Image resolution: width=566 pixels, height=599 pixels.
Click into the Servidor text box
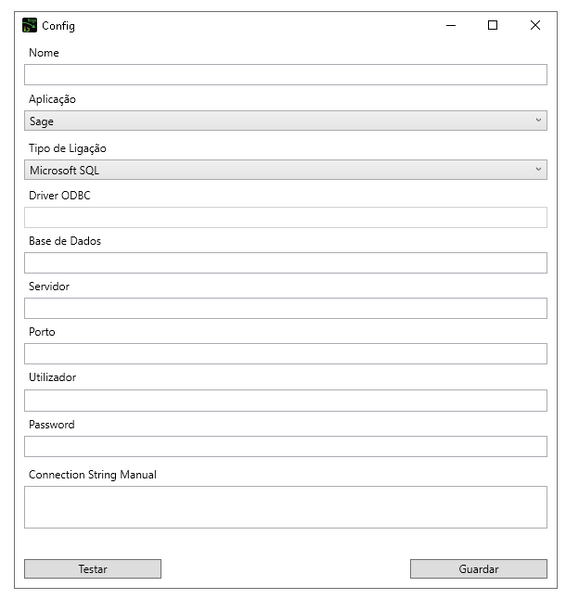click(x=285, y=308)
